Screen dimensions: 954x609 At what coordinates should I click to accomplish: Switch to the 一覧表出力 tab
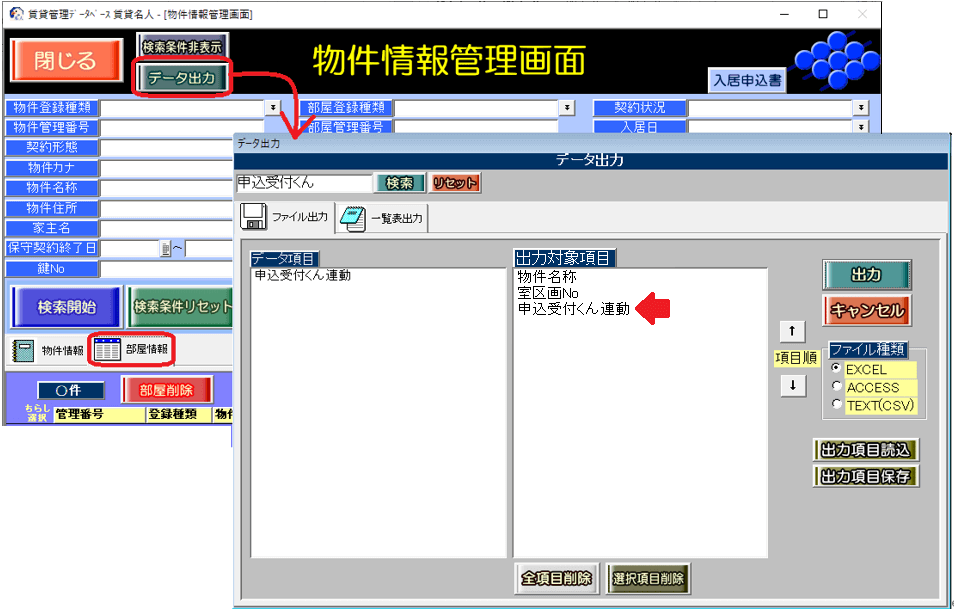point(384,218)
